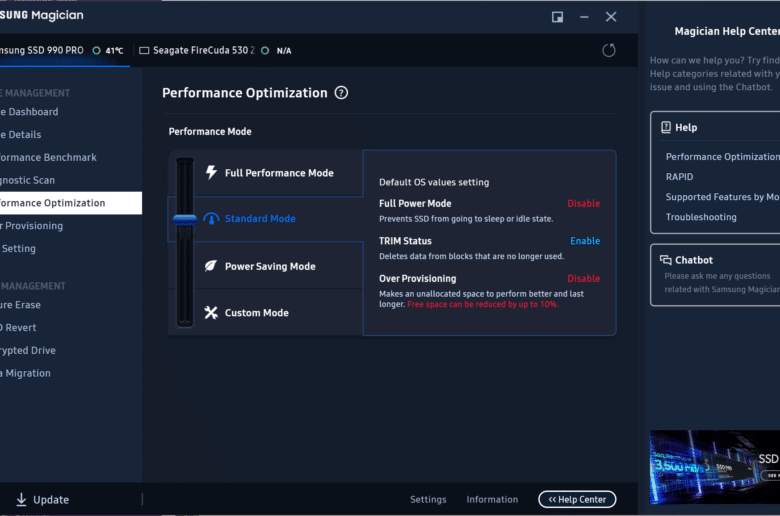Open Drive Details in the sidebar
This screenshot has height=516, width=780.
71,135
